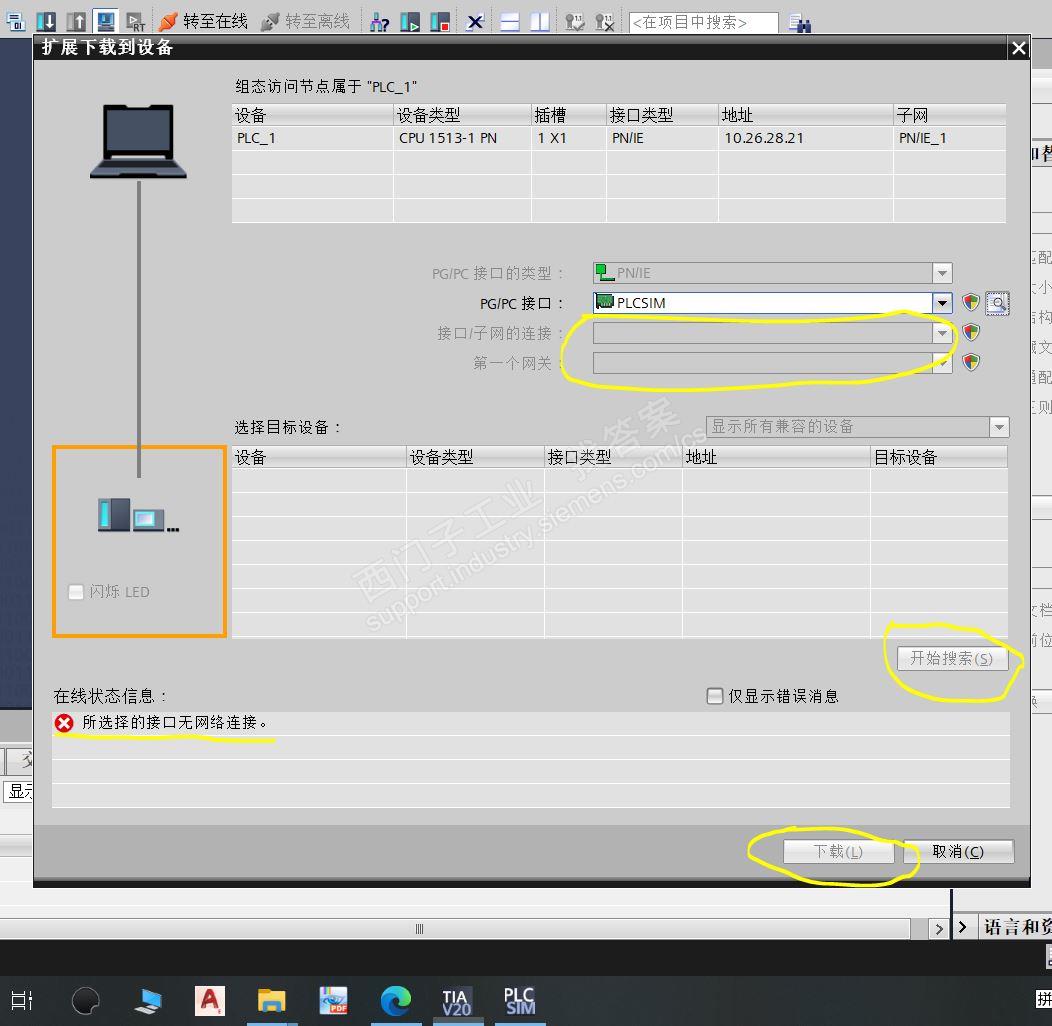Select the PLC_1 row in the access table
The image size is (1052, 1026).
pos(619,138)
